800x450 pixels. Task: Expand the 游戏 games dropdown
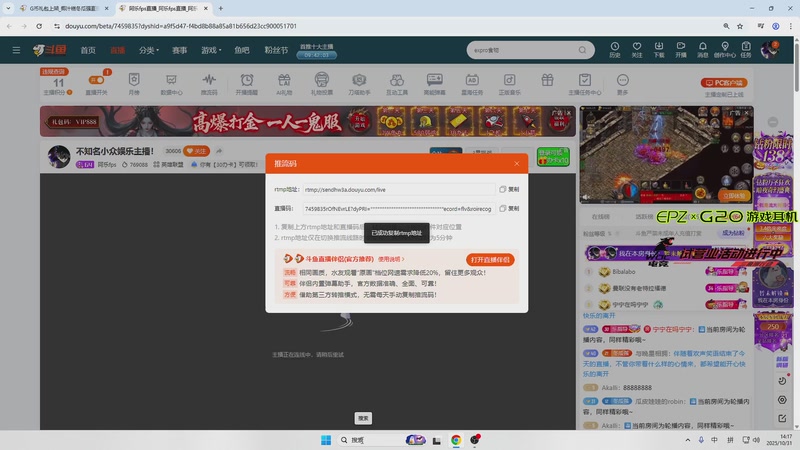pyautogui.click(x=211, y=50)
